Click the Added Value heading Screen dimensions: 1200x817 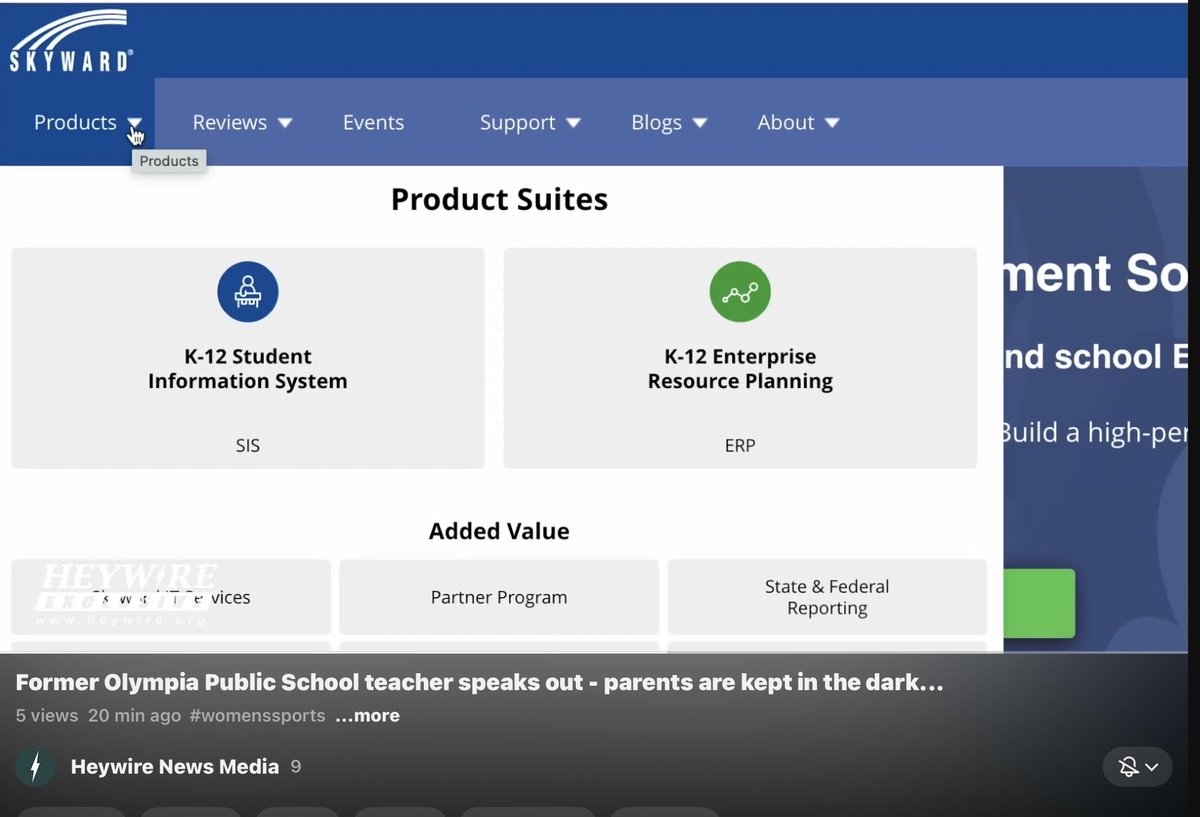coord(499,531)
